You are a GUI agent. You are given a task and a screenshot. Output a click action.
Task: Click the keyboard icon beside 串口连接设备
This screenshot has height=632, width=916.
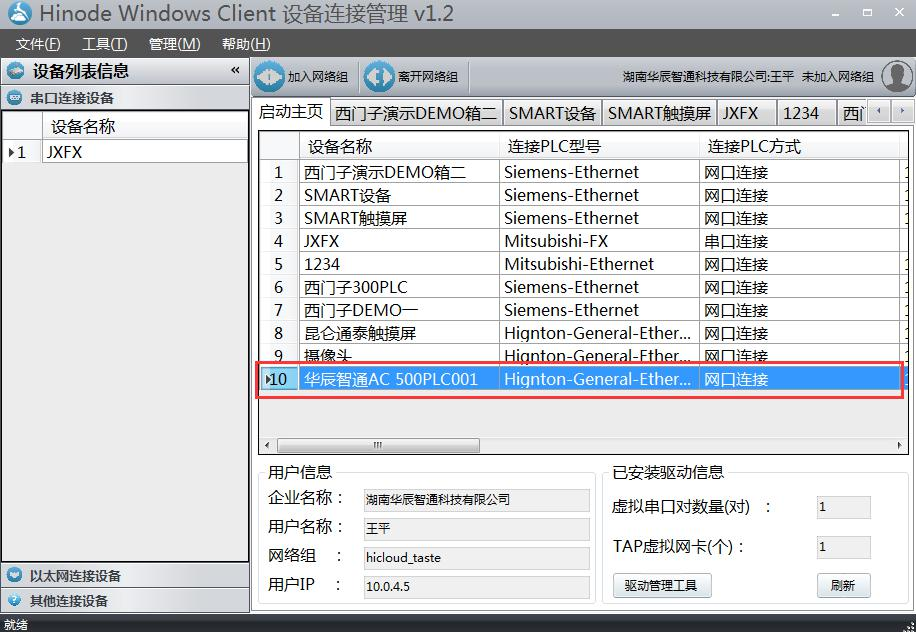point(12,97)
